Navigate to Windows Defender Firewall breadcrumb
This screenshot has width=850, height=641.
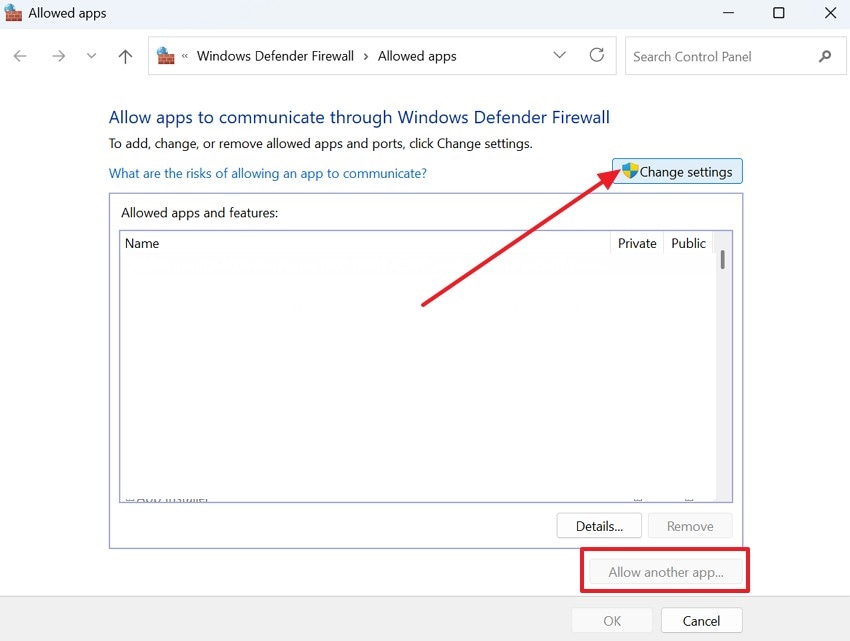tap(275, 56)
